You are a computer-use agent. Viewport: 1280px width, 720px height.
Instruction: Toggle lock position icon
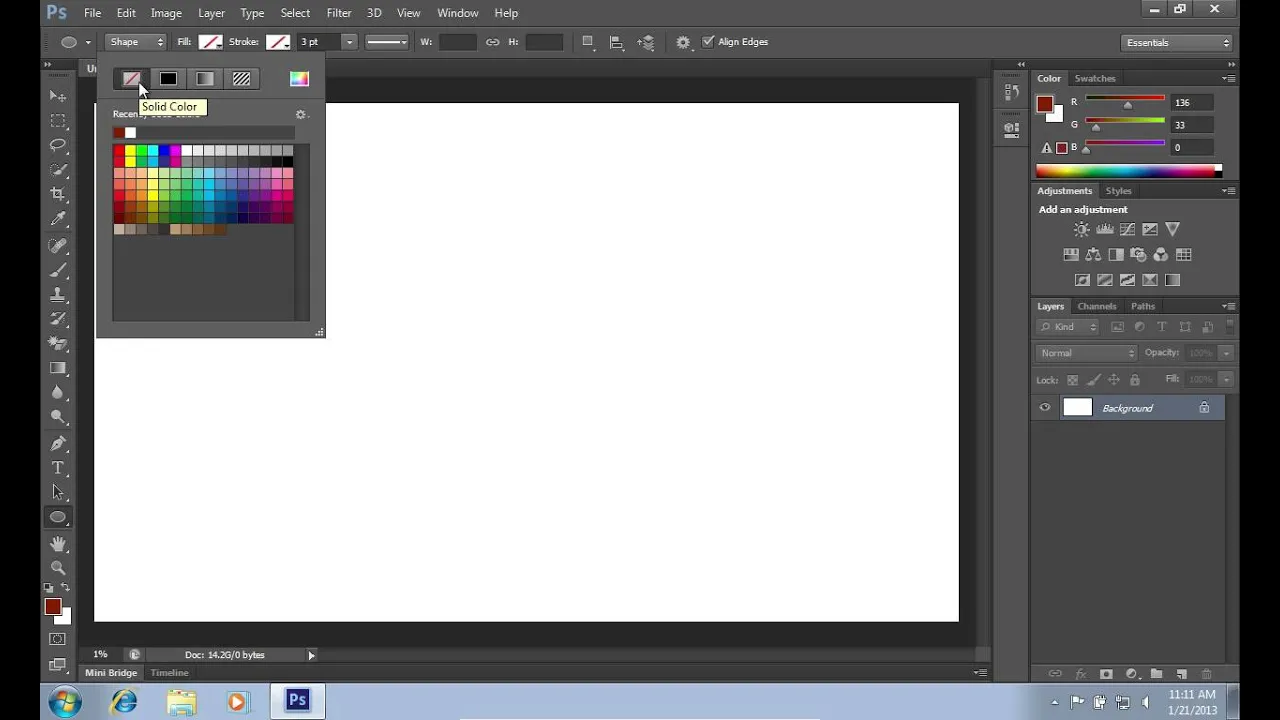point(1114,380)
